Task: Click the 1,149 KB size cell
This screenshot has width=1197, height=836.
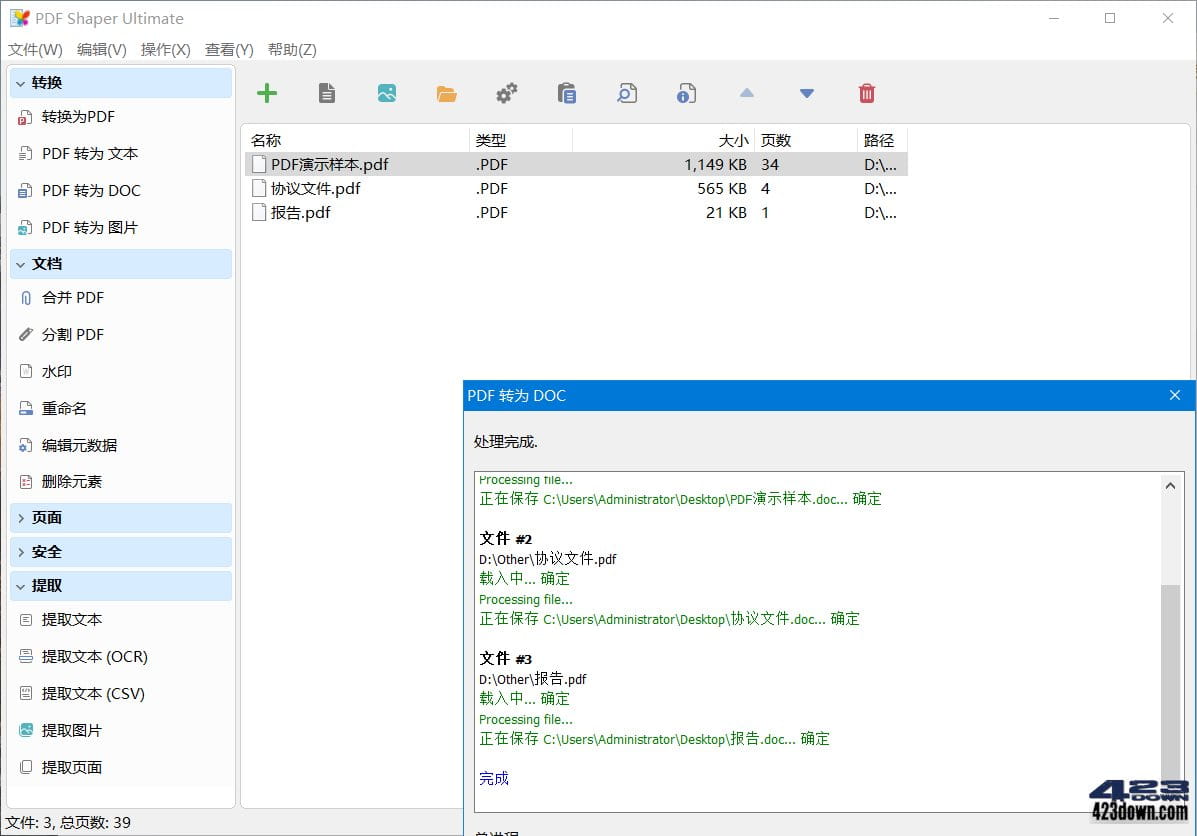Action: 715,164
